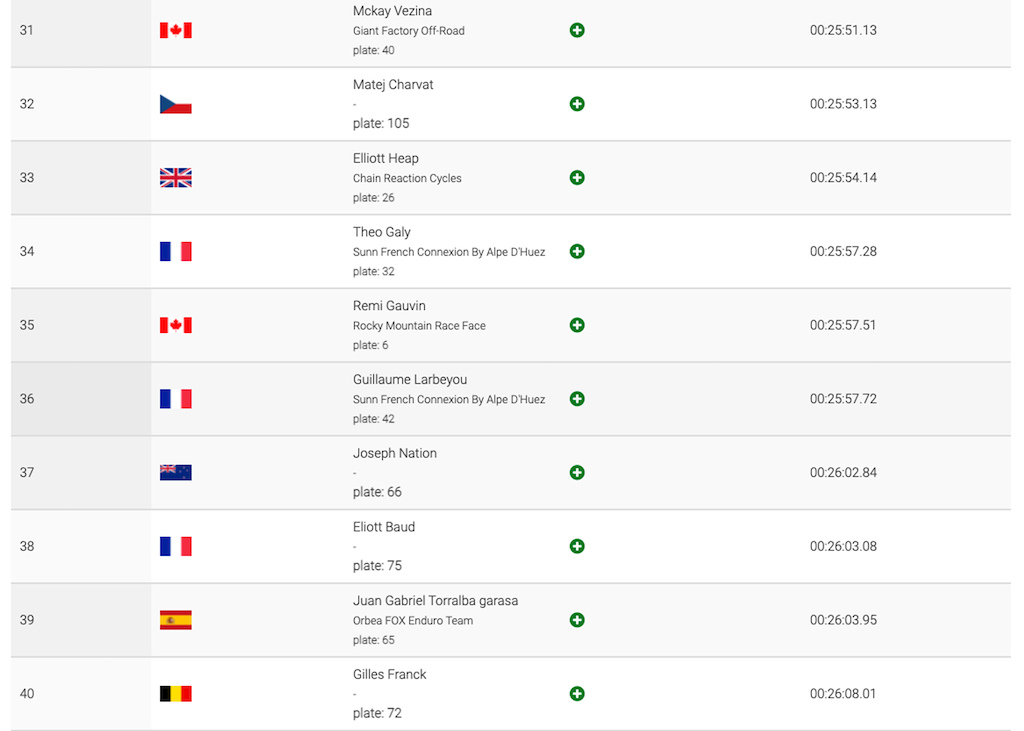Click the Czech flag in row 32

(176, 104)
